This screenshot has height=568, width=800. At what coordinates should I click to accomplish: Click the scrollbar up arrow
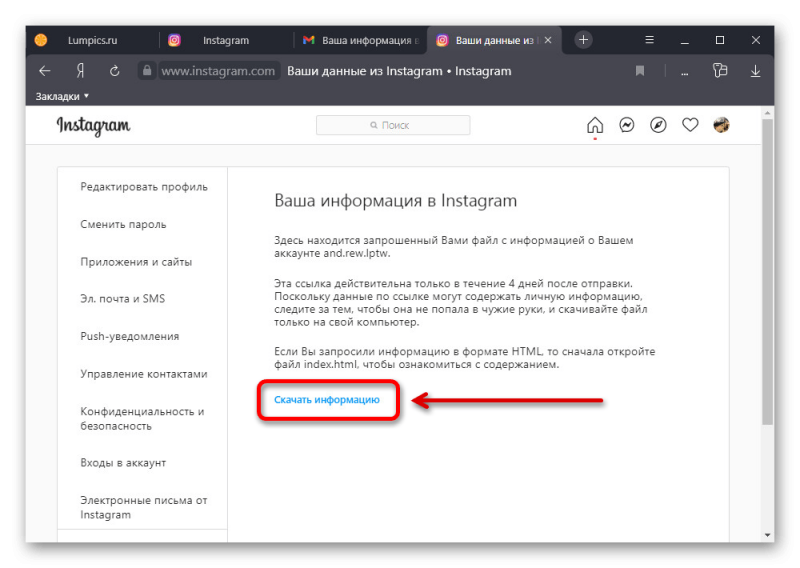(x=767, y=112)
